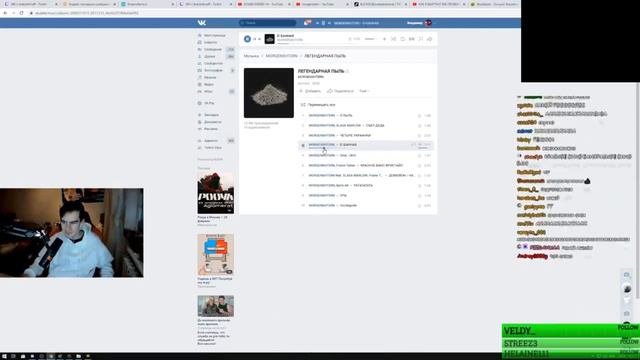Open VK notifications bell
640x360 pixels.
pyautogui.click(x=307, y=23)
